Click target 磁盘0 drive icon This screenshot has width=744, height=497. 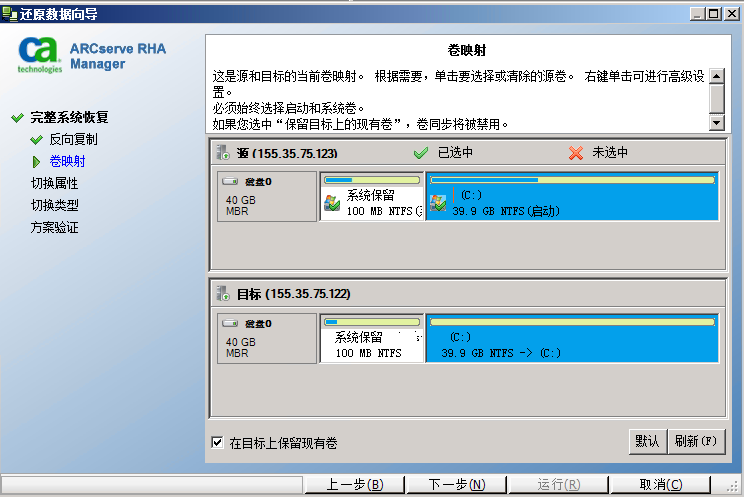coord(230,323)
